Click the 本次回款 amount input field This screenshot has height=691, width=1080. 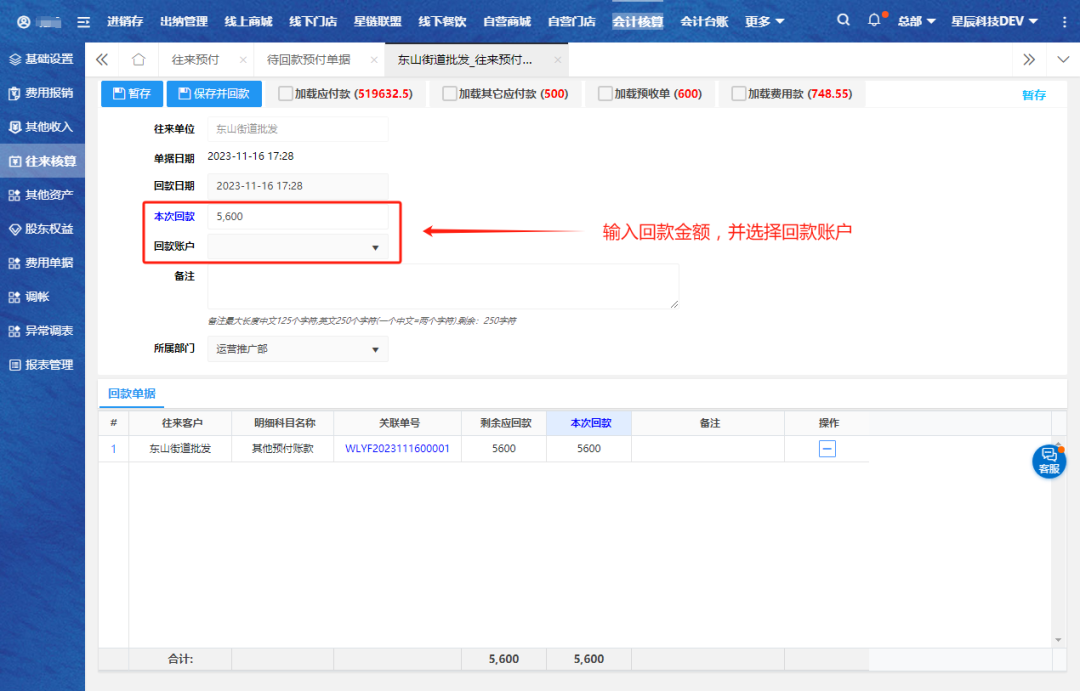[x=297, y=216]
